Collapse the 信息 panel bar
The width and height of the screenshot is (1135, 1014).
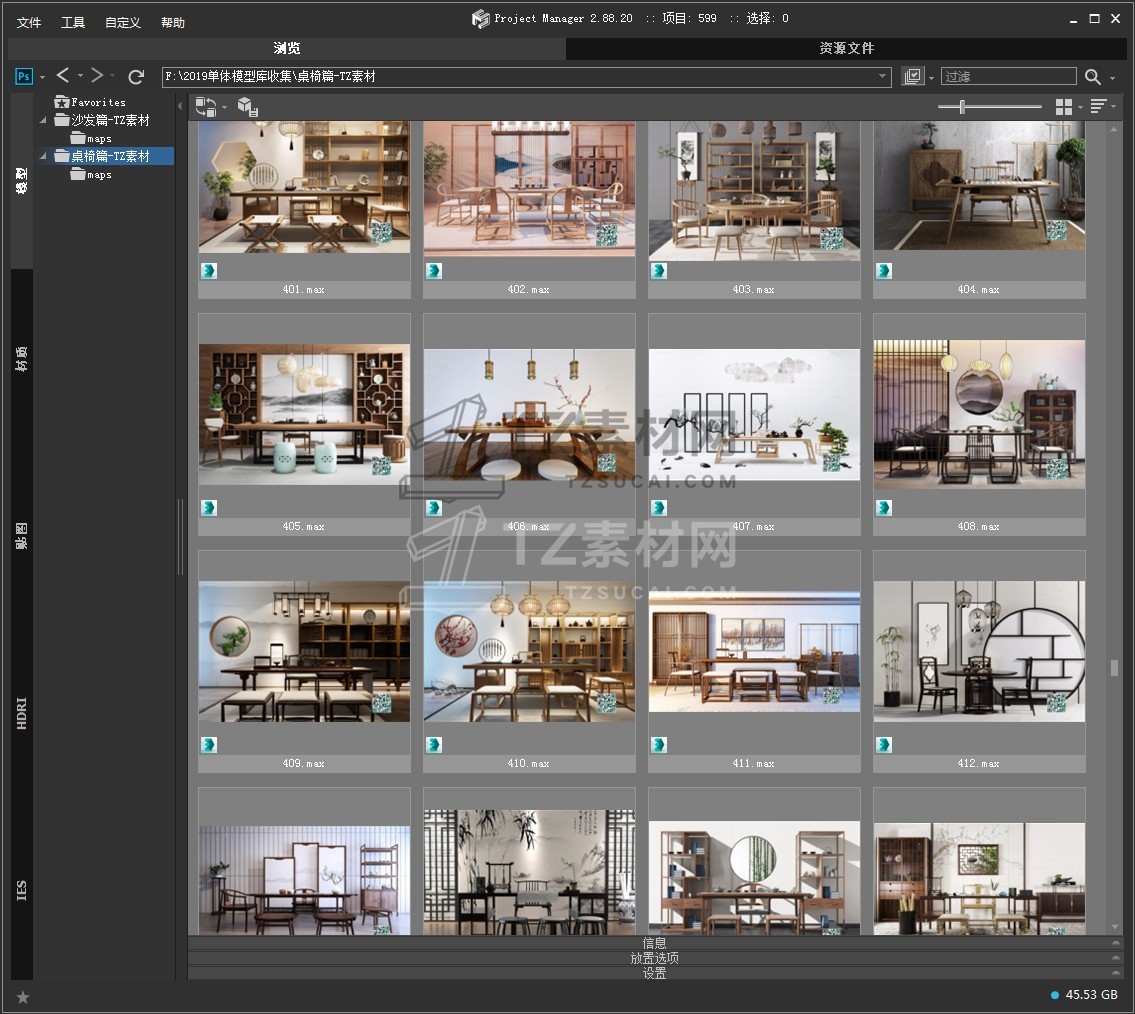[655, 942]
